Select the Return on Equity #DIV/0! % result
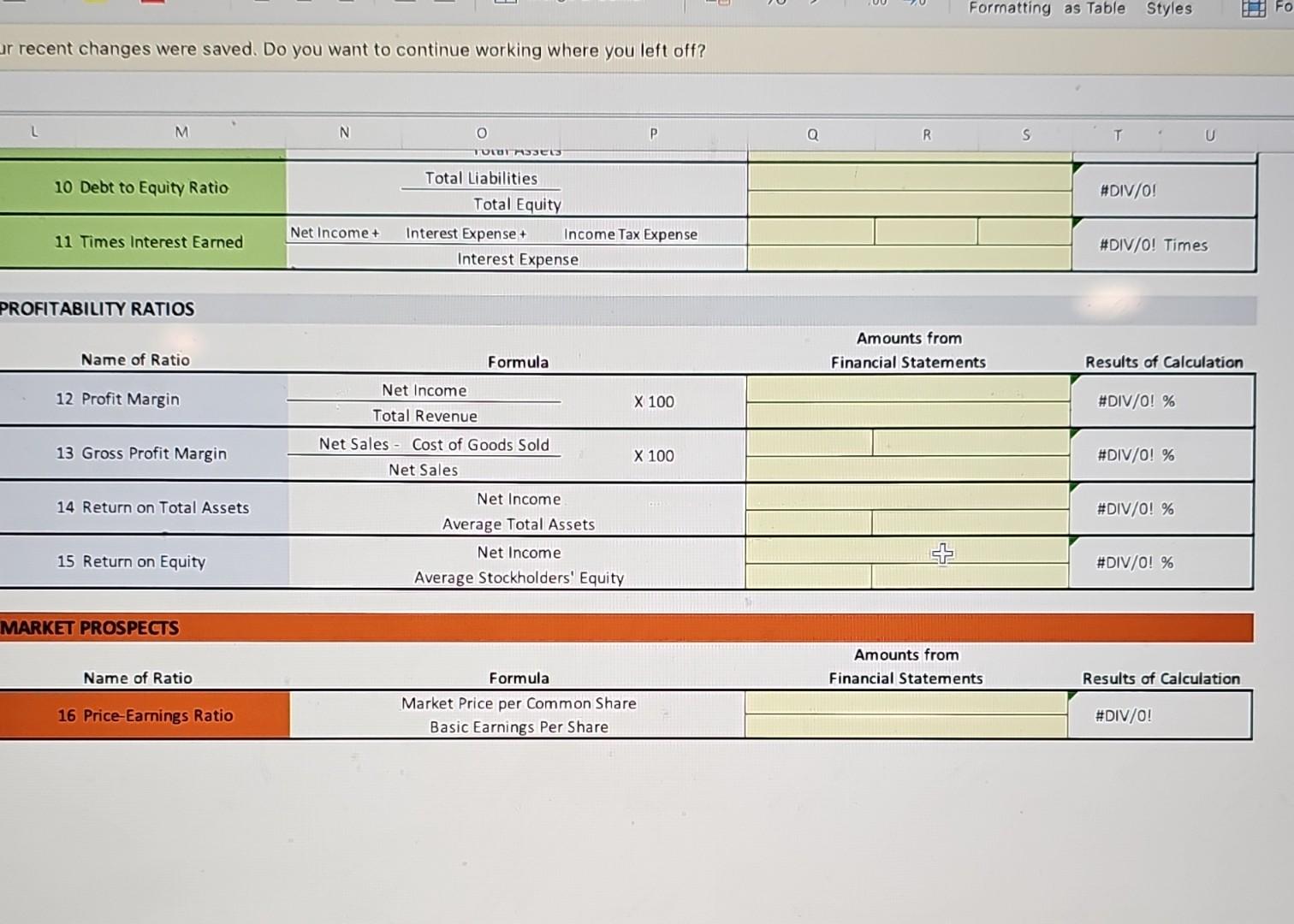Image resolution: width=1294 pixels, height=924 pixels. 1161,563
